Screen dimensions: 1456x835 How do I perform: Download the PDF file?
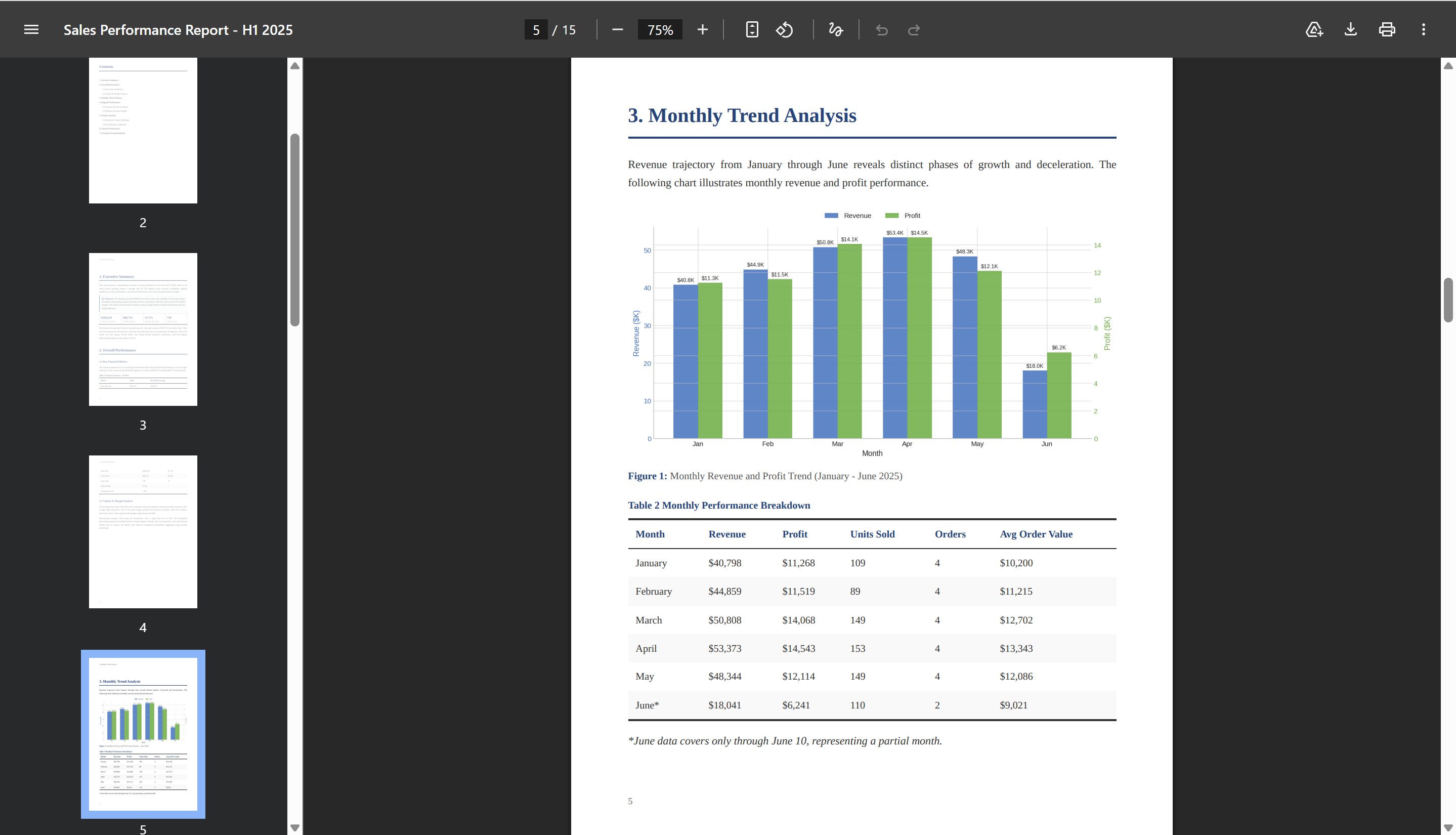1351,30
